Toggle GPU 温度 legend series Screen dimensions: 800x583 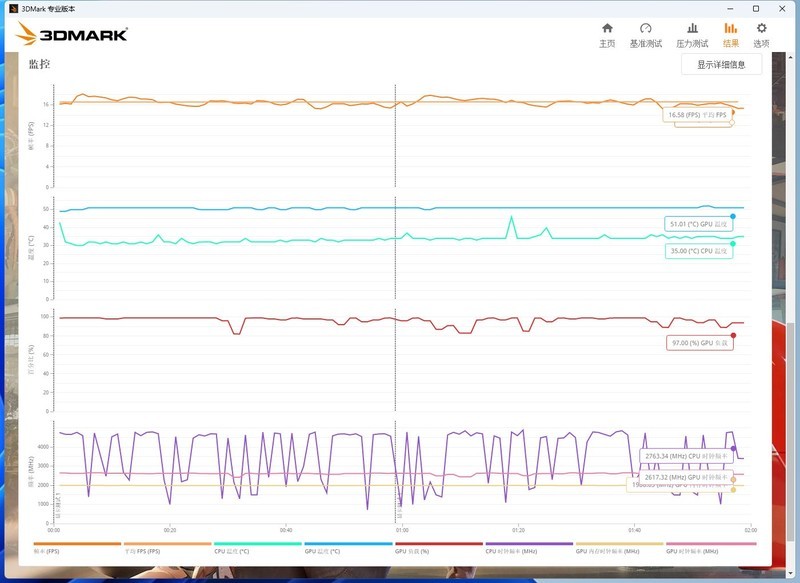coord(348,547)
